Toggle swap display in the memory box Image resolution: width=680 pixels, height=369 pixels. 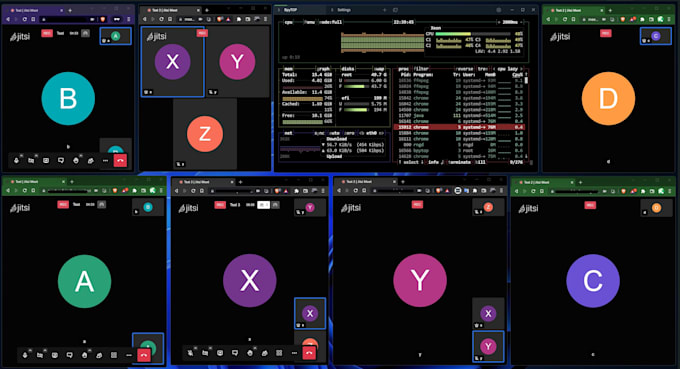[379, 69]
